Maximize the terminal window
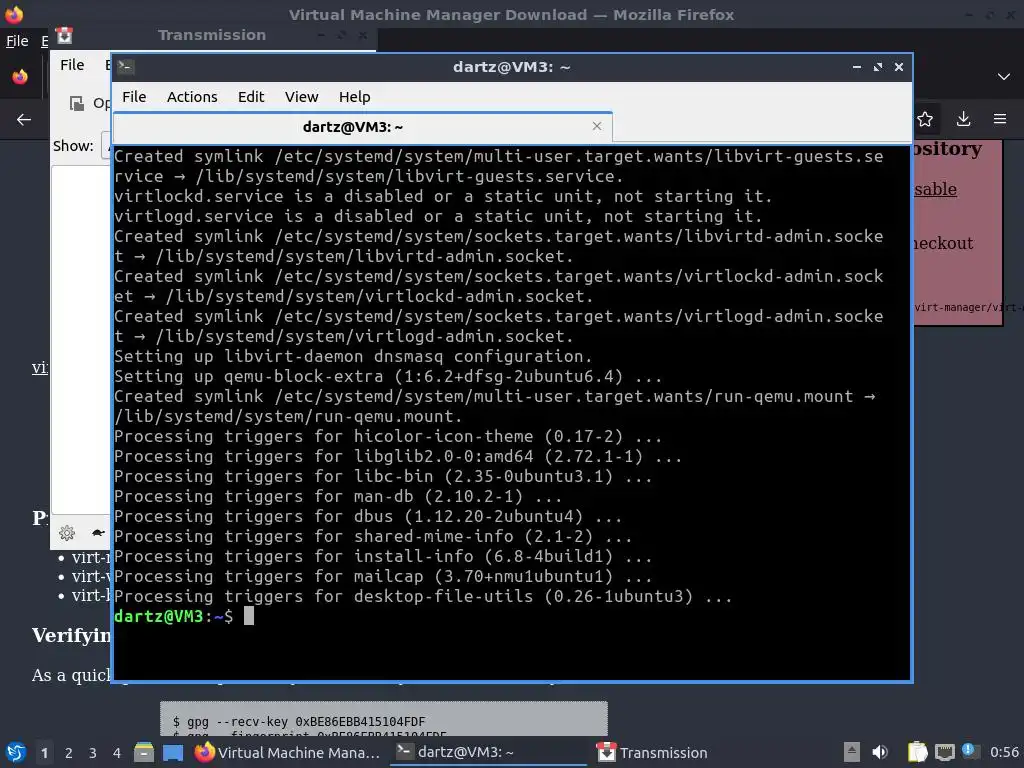The image size is (1024, 768). (x=878, y=67)
